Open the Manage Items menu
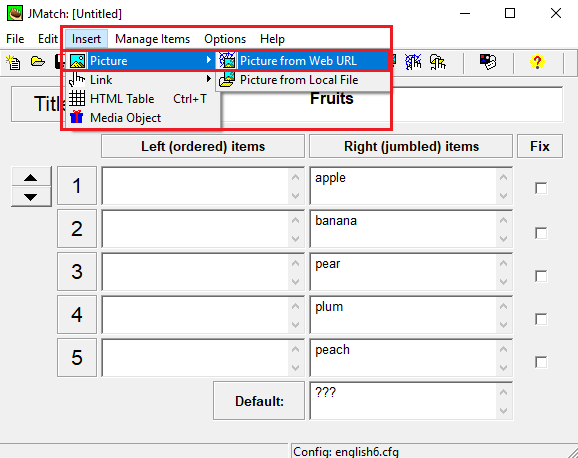578x458 pixels. click(x=152, y=39)
